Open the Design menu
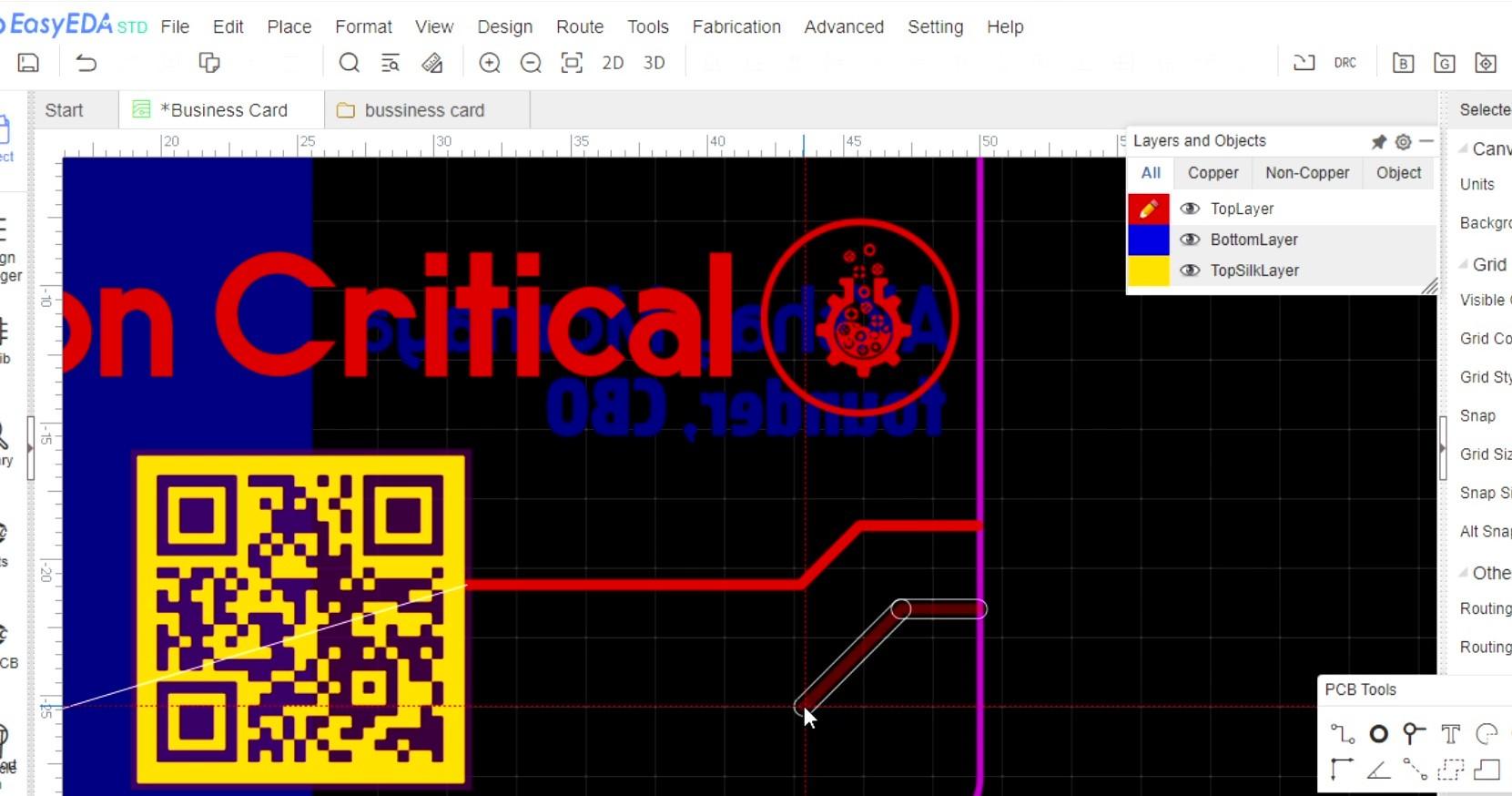This screenshot has height=796, width=1512. click(504, 26)
